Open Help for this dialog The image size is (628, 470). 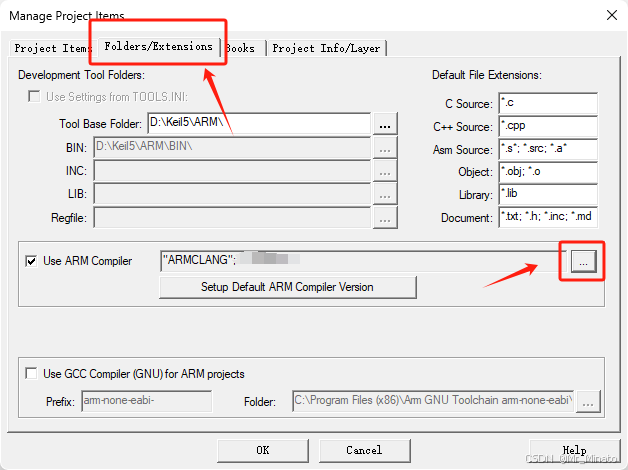575,450
